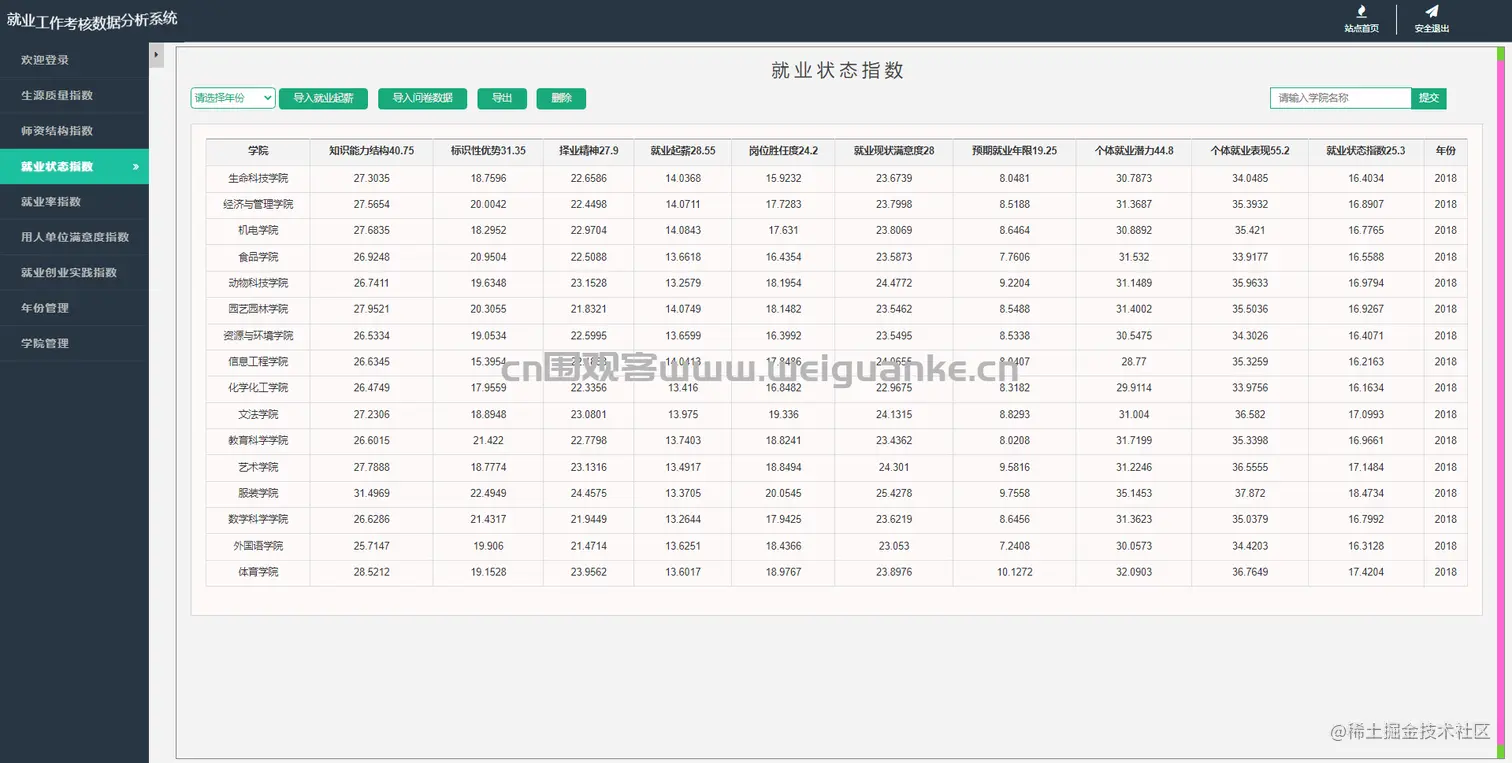
Task: Click the 就业现状满意度28 column header
Action: point(894,151)
